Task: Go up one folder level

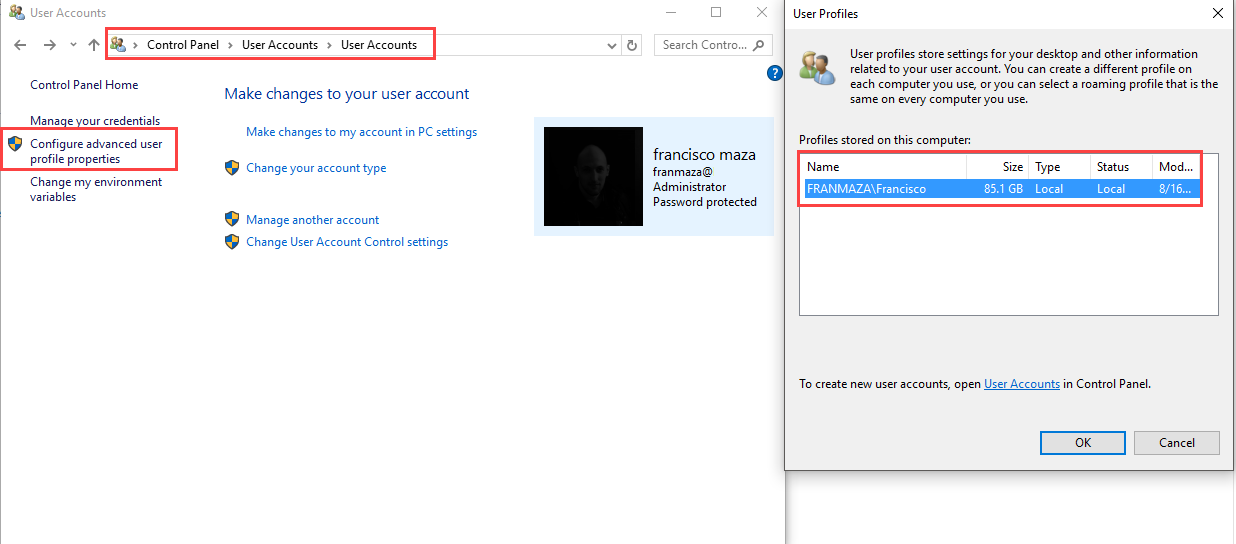Action: coord(94,45)
